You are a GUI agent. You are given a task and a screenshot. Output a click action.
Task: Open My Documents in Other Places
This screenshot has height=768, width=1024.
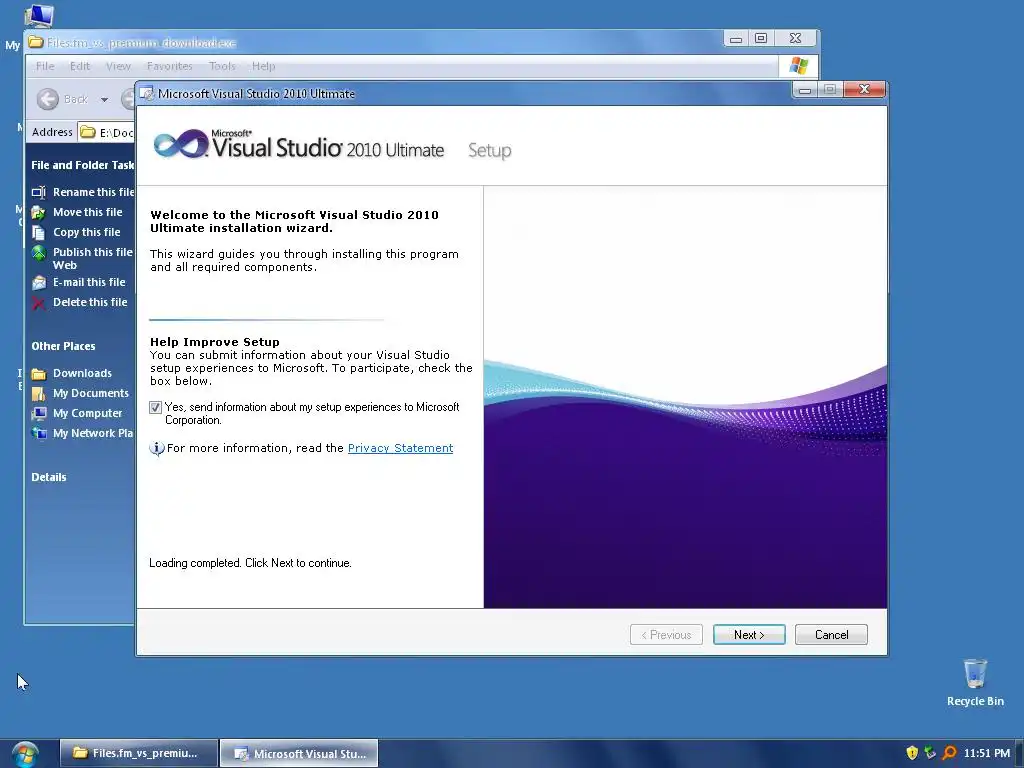pyautogui.click(x=91, y=393)
